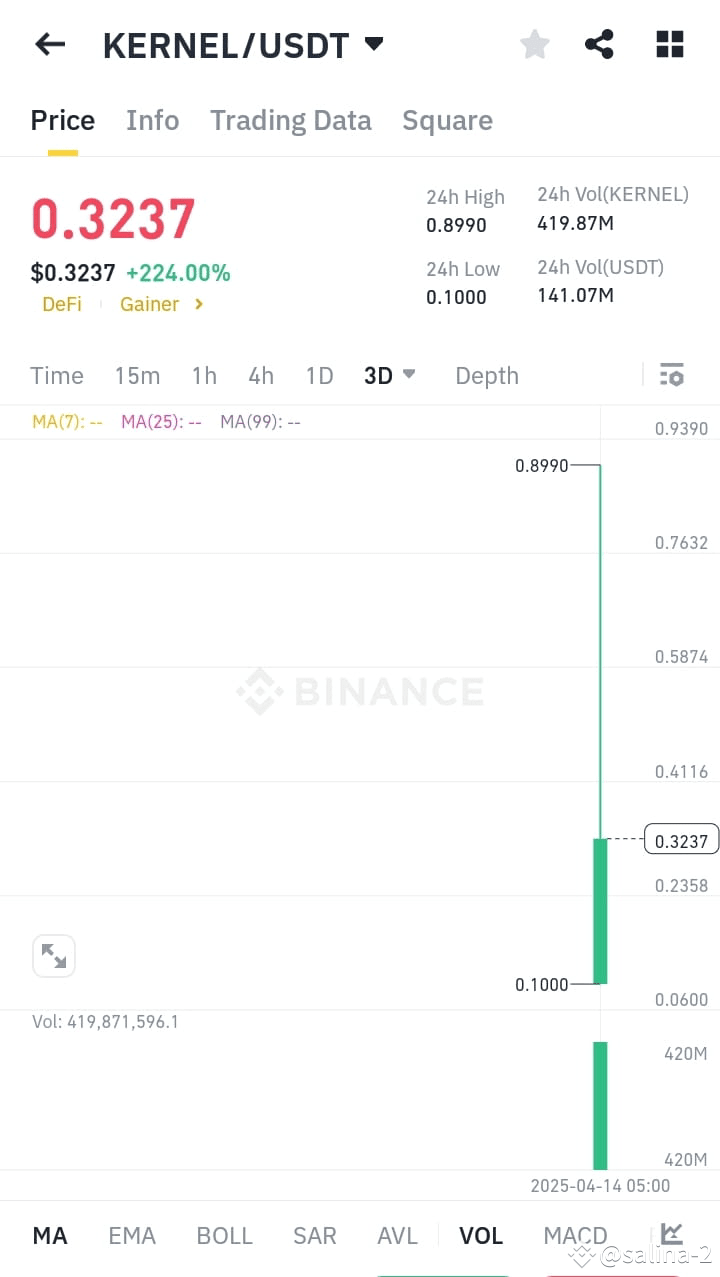Expand chart to fullscreen with arrows icon

tap(54, 957)
